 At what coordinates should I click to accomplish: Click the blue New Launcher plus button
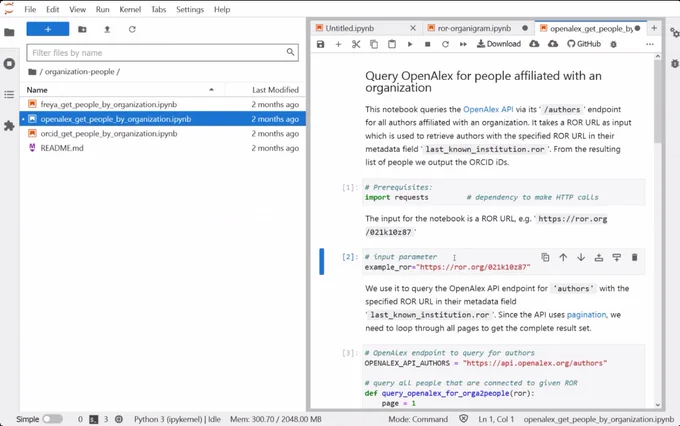pos(48,29)
